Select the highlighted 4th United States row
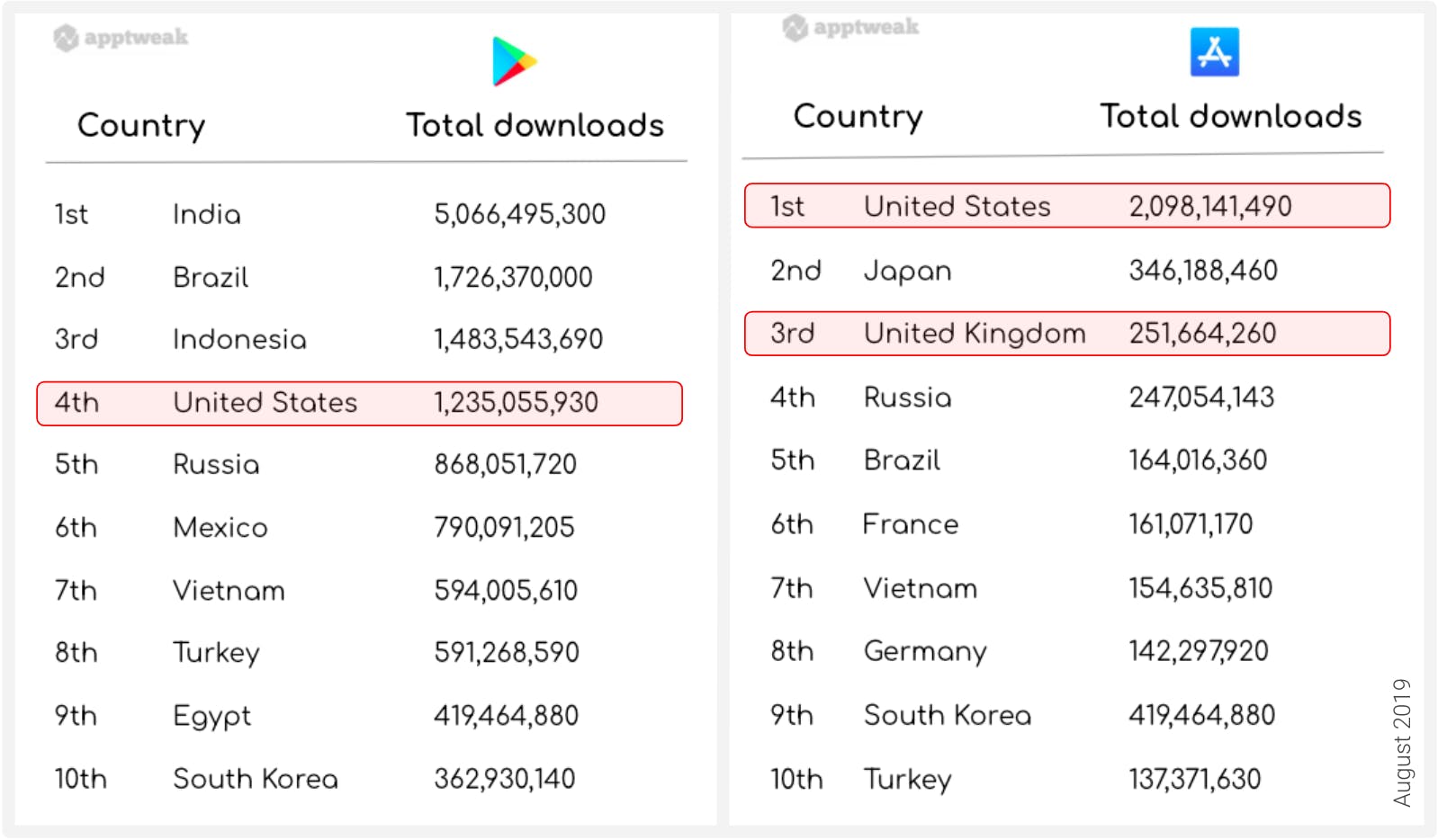Screen dimensions: 1438x840 click(x=359, y=403)
